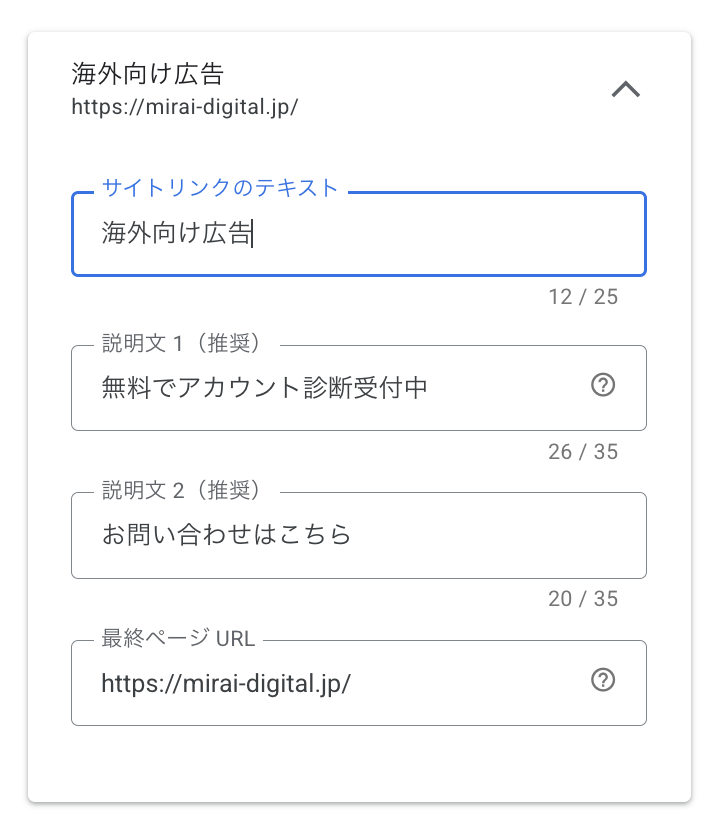The width and height of the screenshot is (724, 830).
Task: Click the 26 / 35 character counter
Action: (583, 452)
